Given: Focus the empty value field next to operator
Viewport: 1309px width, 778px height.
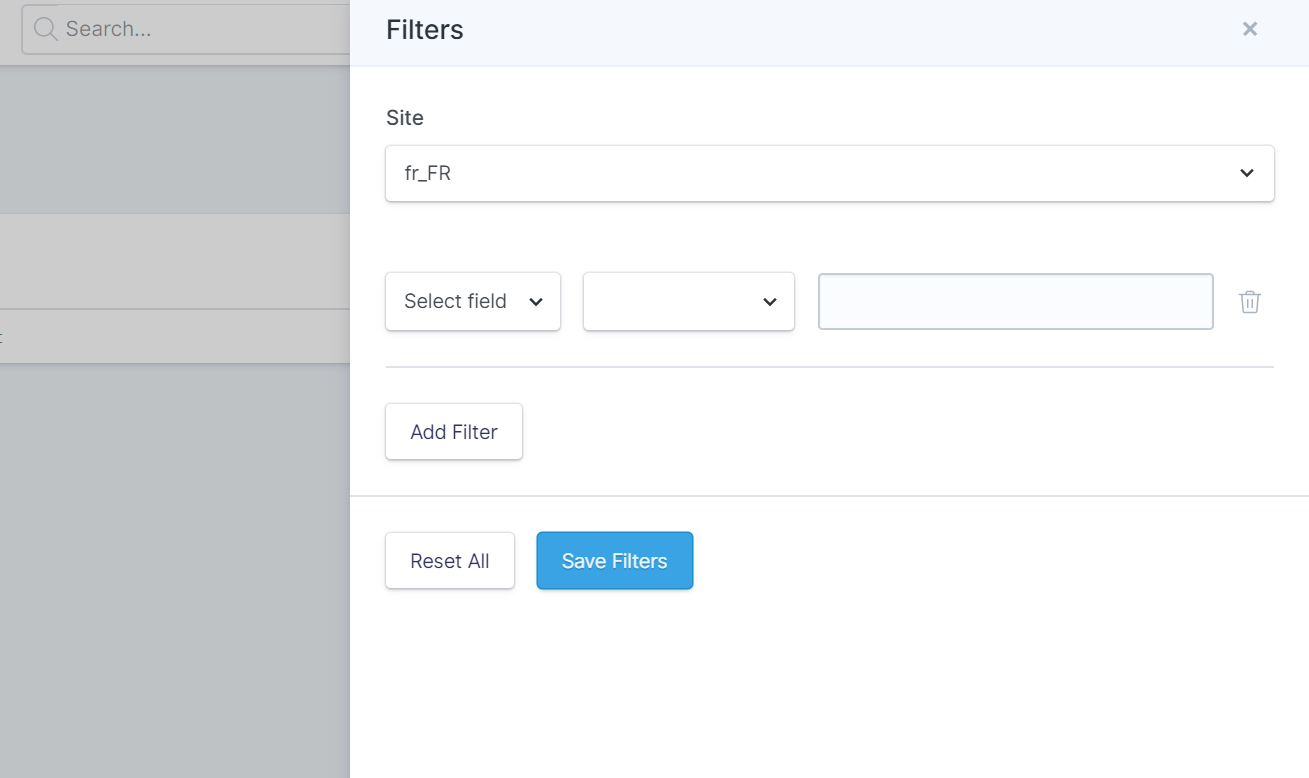Looking at the screenshot, I should 1015,301.
